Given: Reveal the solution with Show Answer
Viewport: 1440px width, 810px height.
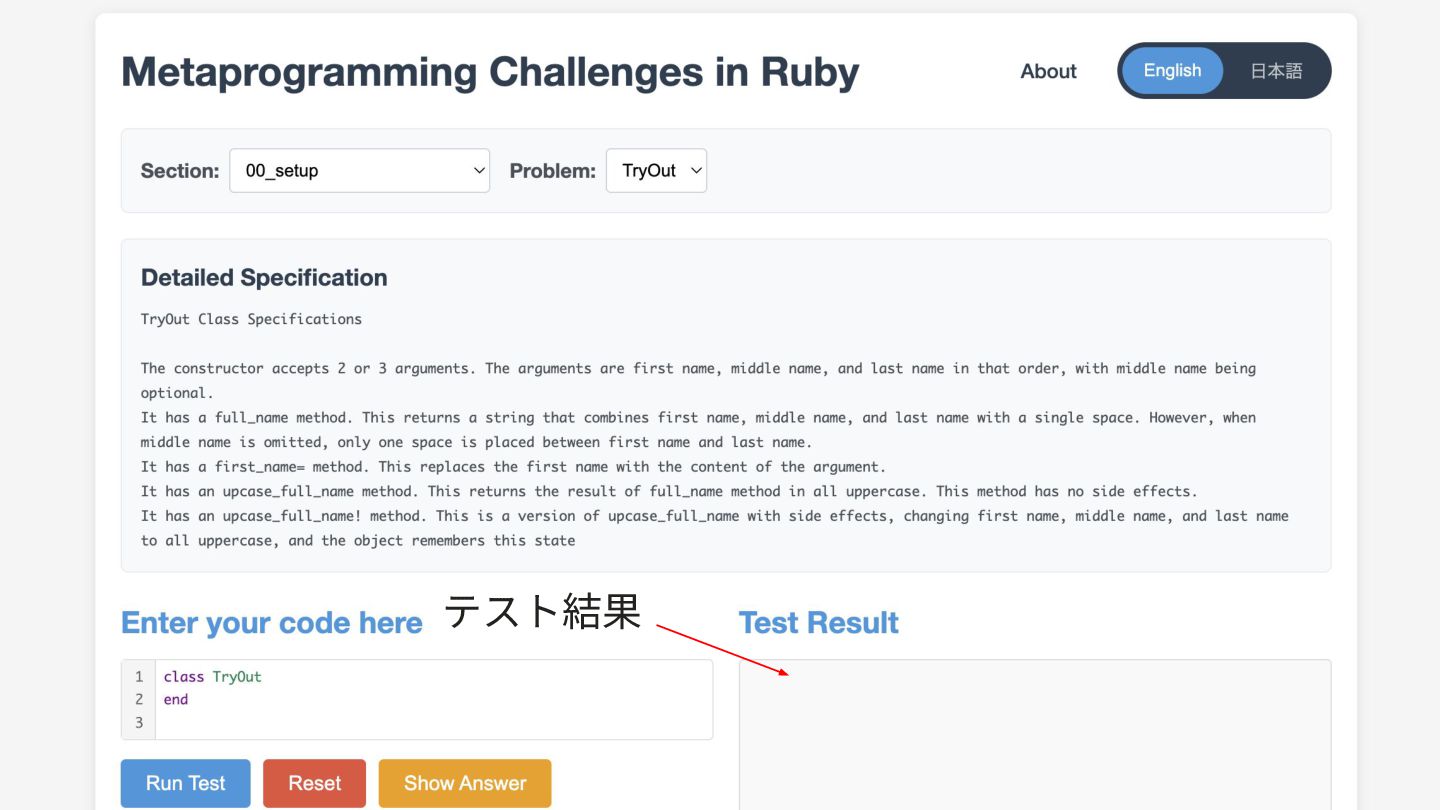Looking at the screenshot, I should pyautogui.click(x=464, y=783).
